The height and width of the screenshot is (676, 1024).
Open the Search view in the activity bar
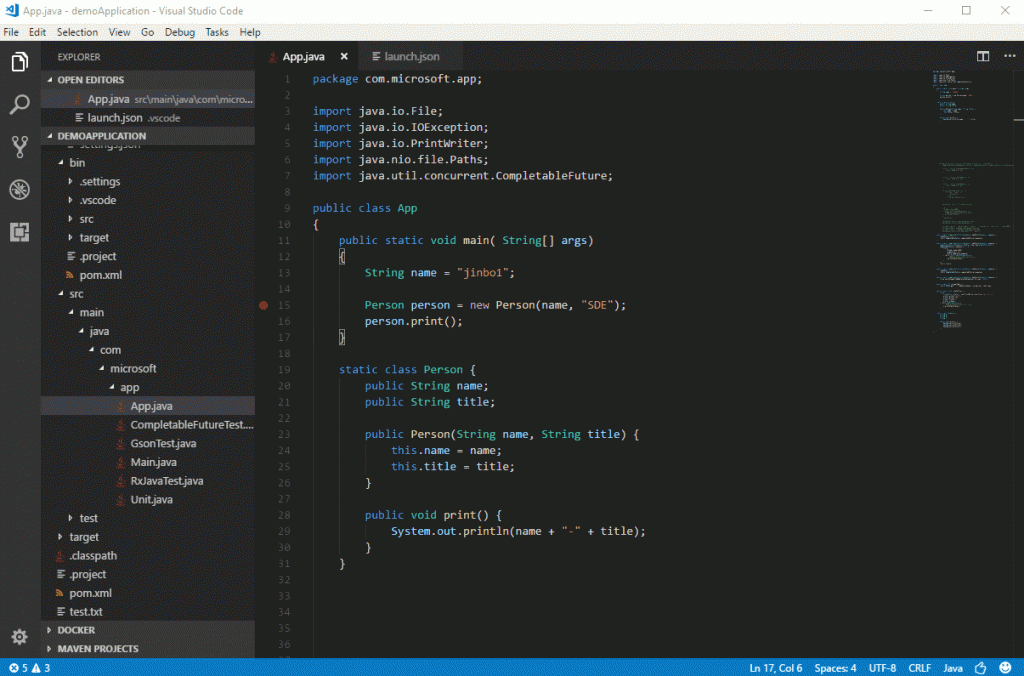(18, 104)
